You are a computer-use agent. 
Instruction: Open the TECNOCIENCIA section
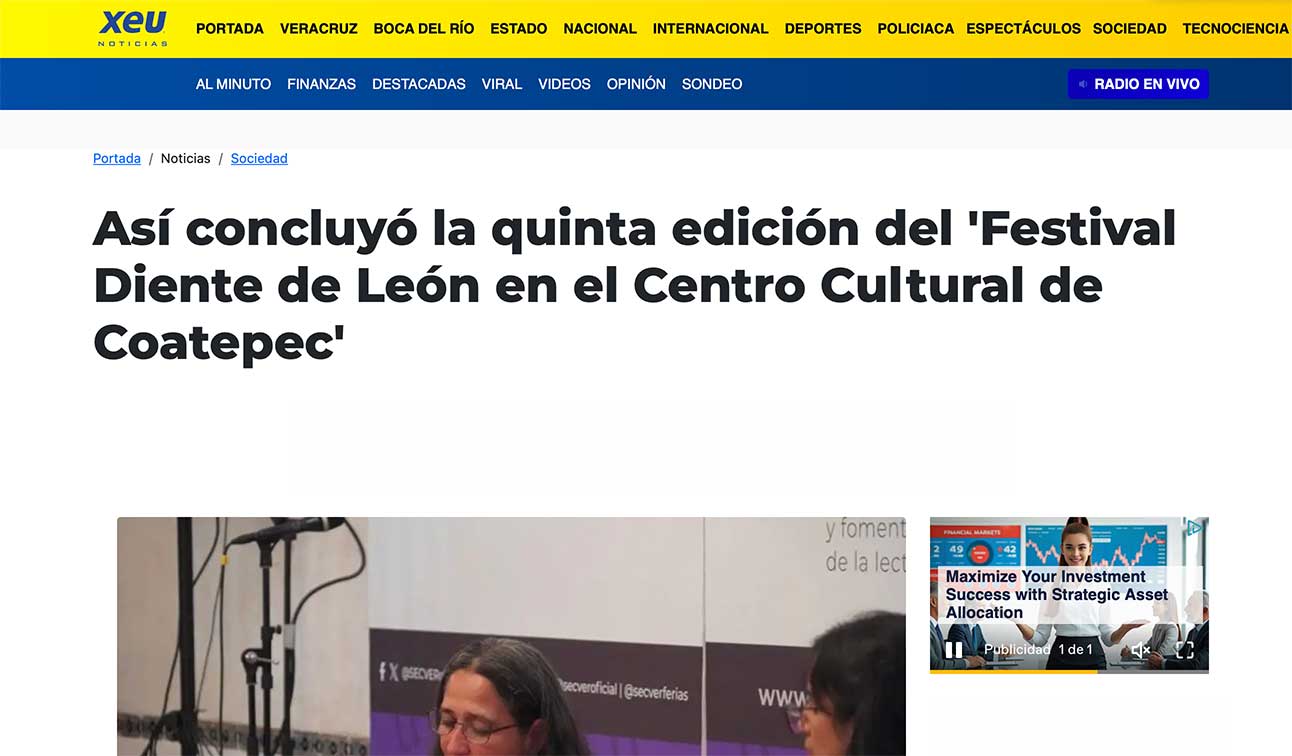pos(1235,29)
